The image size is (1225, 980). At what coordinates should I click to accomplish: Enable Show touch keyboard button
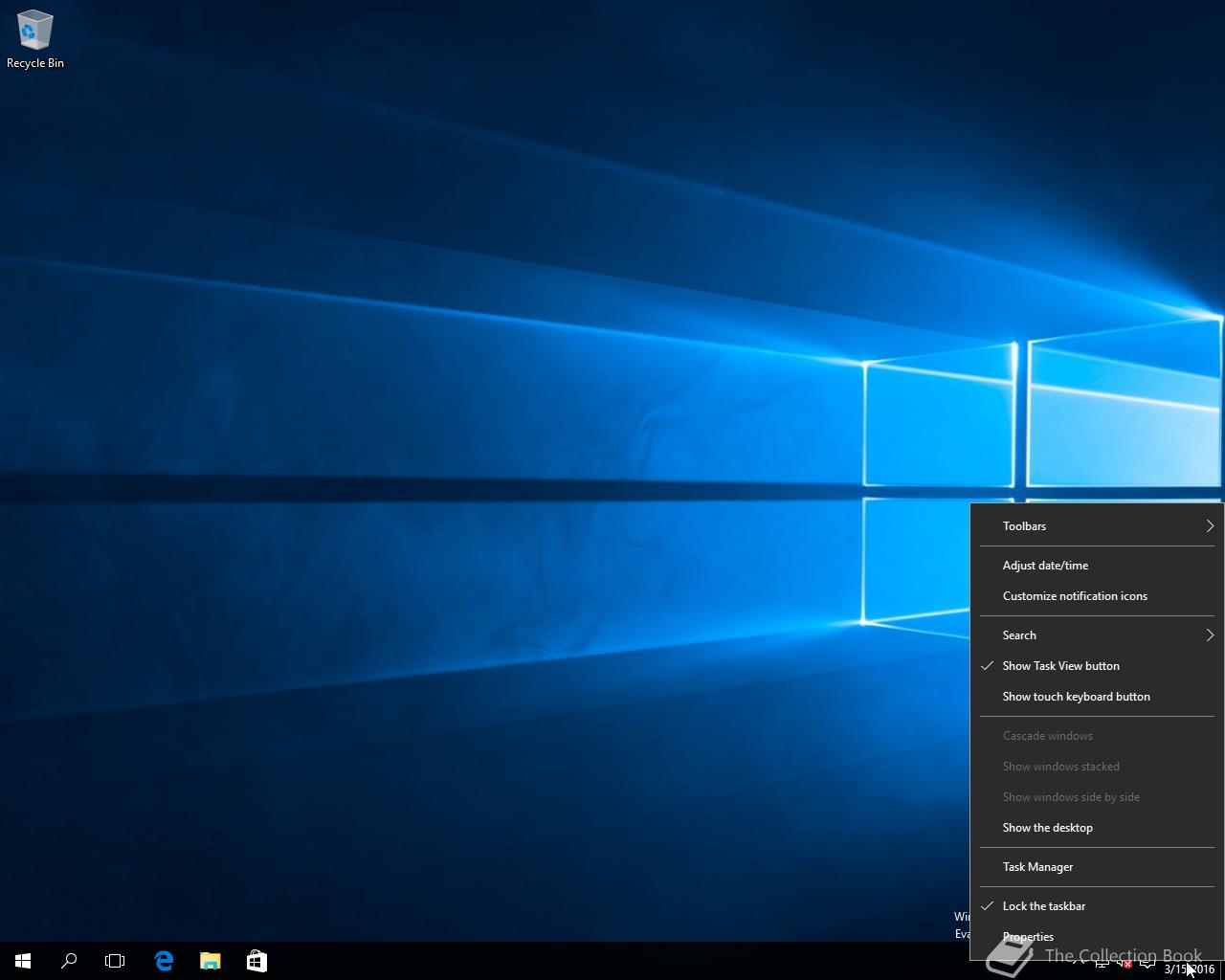1097,697
